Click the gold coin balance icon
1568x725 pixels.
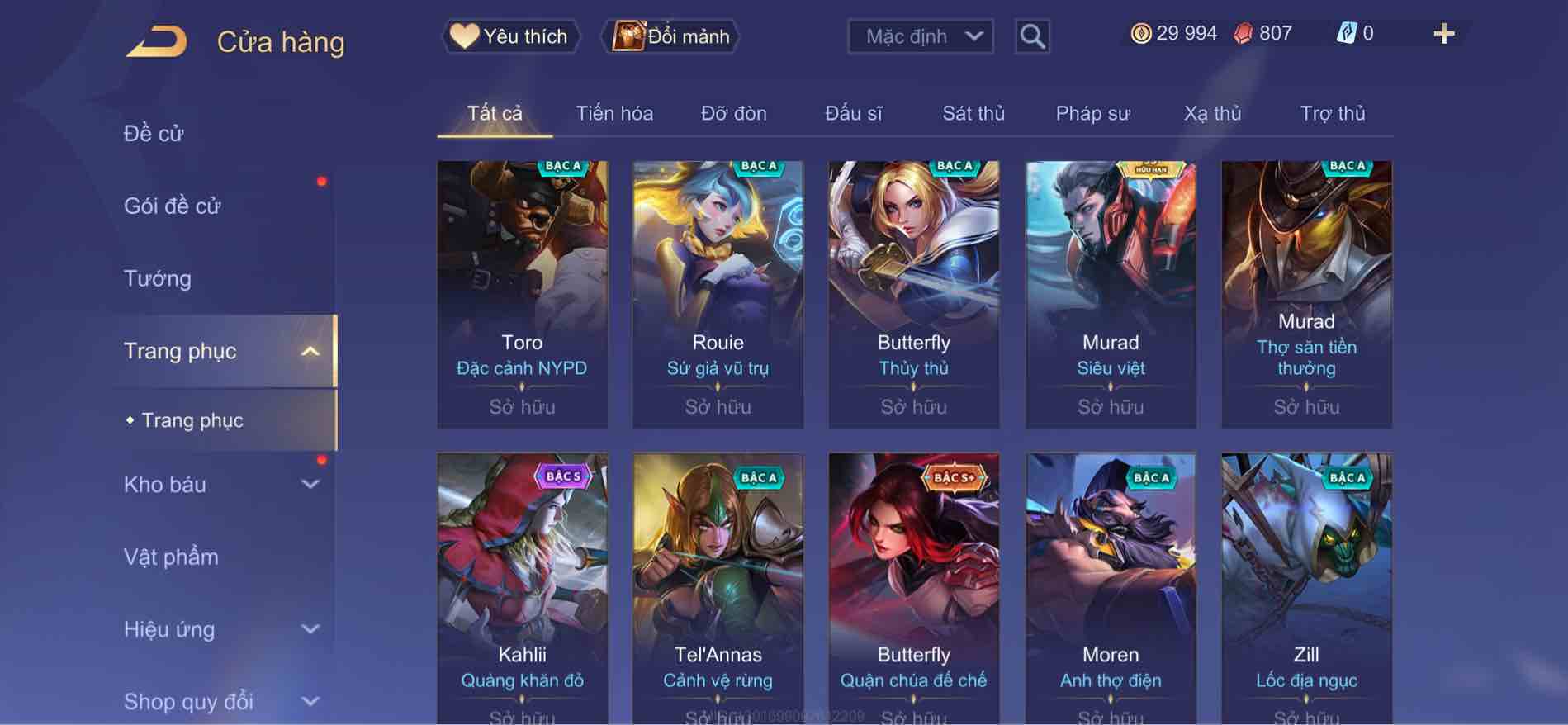pyautogui.click(x=1140, y=34)
